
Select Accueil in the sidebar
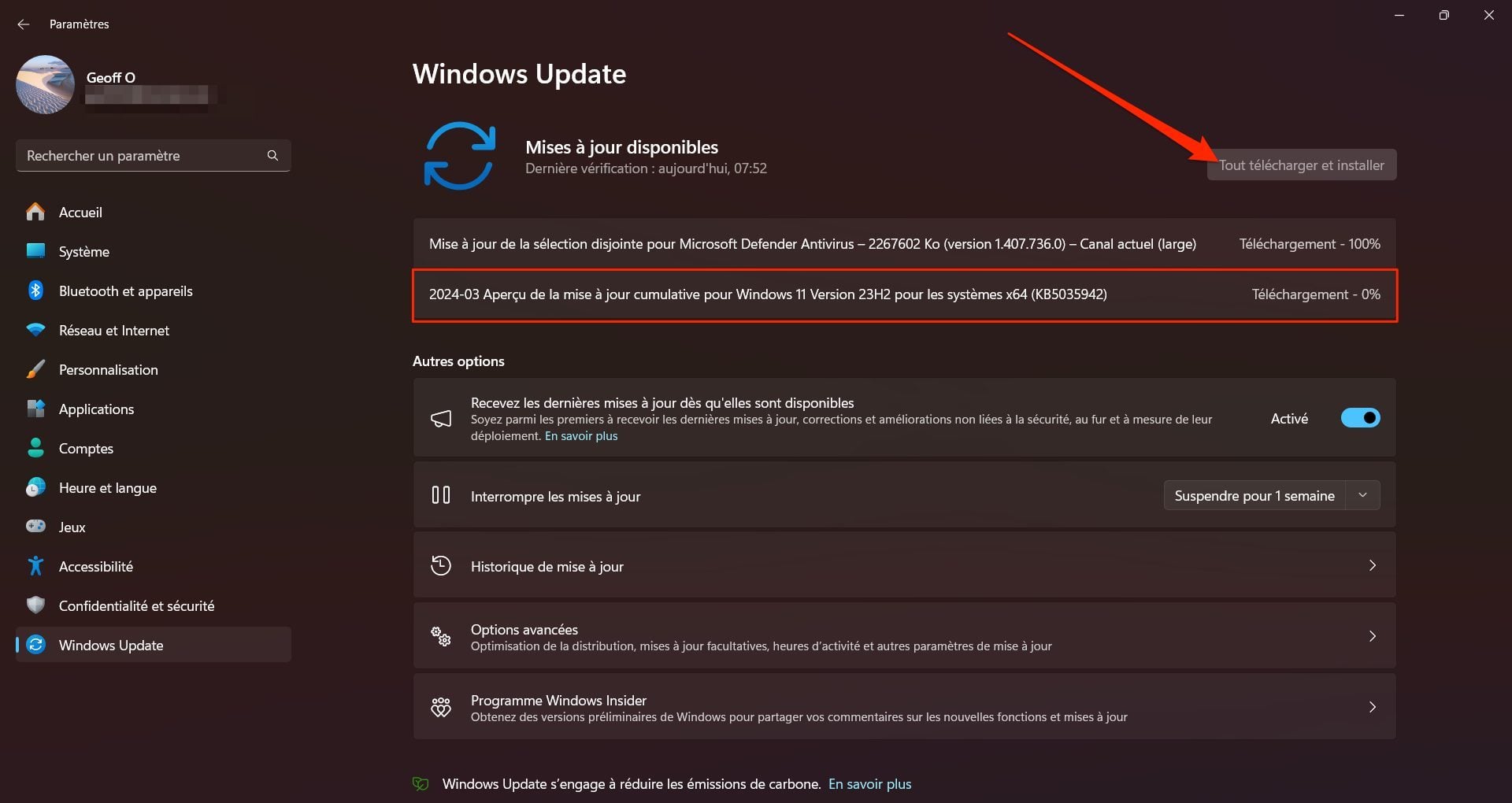80,213
